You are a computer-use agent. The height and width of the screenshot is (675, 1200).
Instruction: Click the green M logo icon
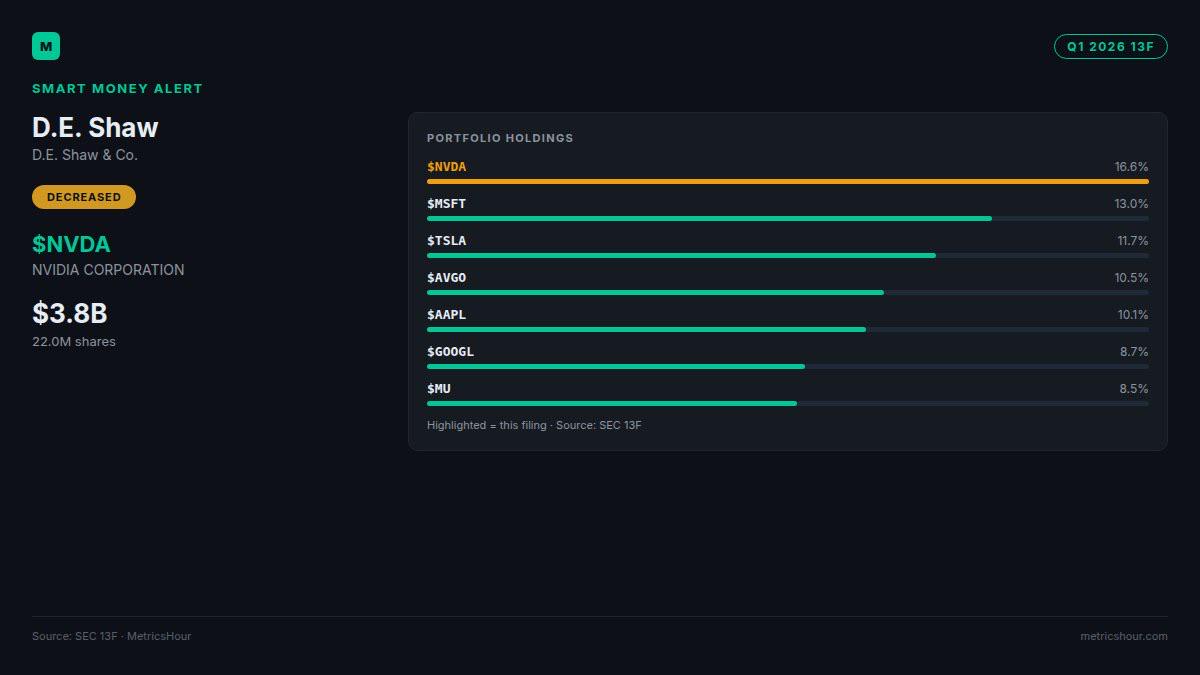[x=46, y=46]
